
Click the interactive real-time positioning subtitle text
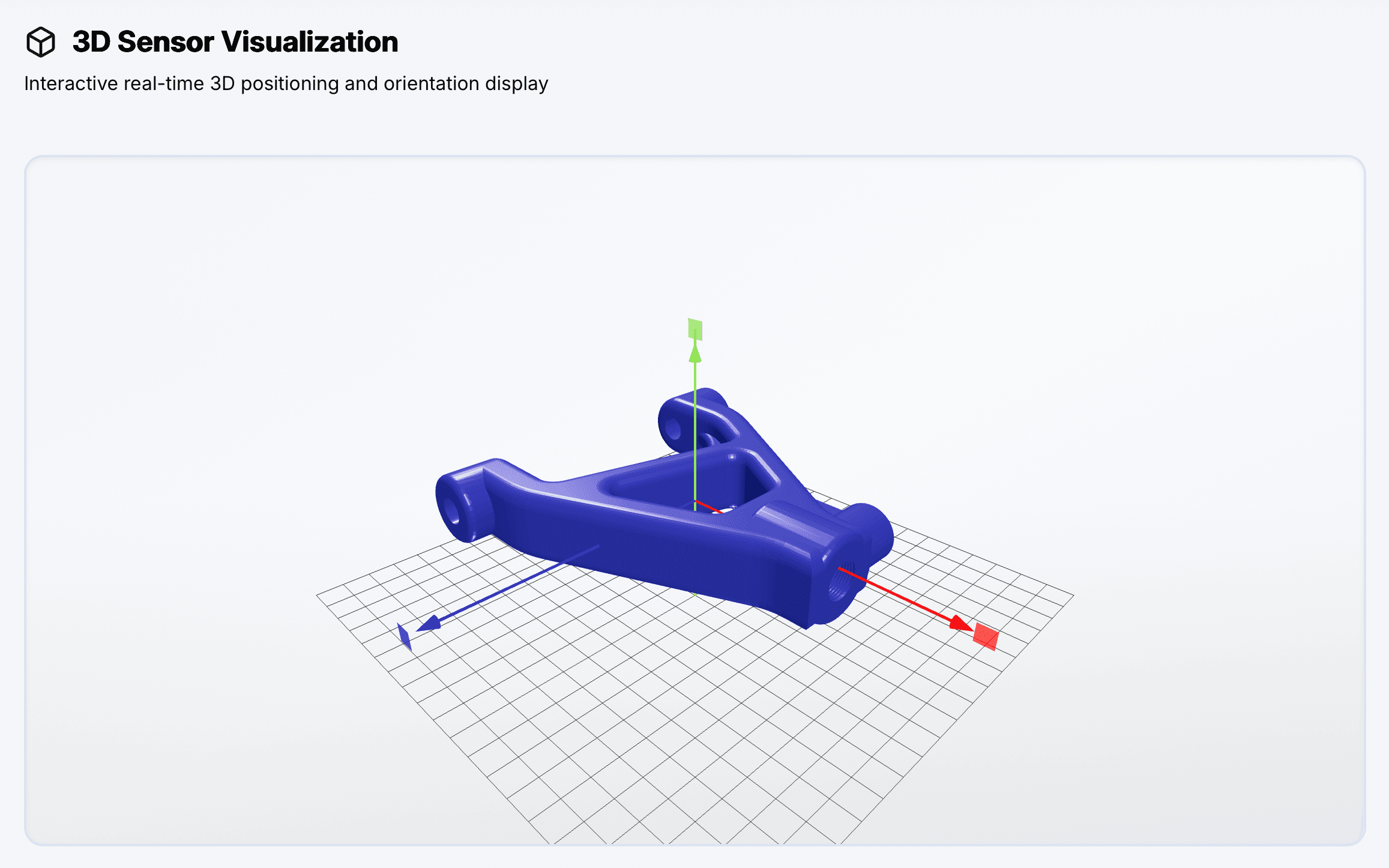click(x=286, y=83)
